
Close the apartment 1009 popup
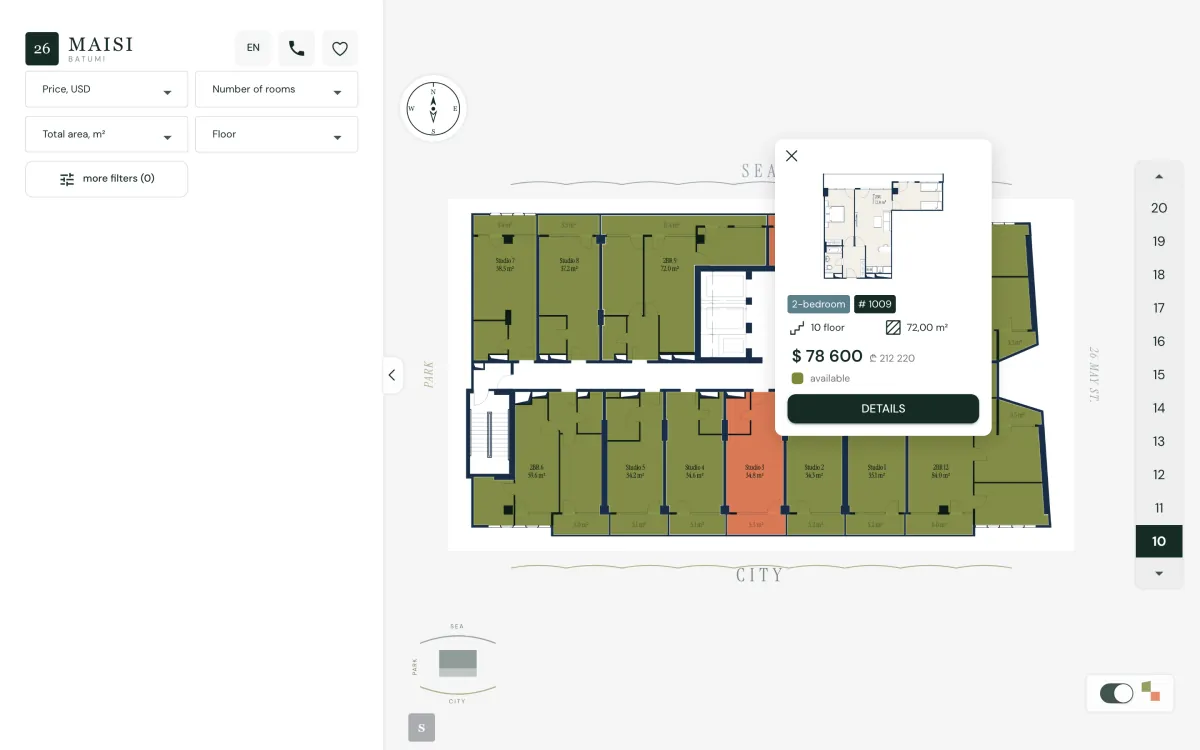point(792,156)
